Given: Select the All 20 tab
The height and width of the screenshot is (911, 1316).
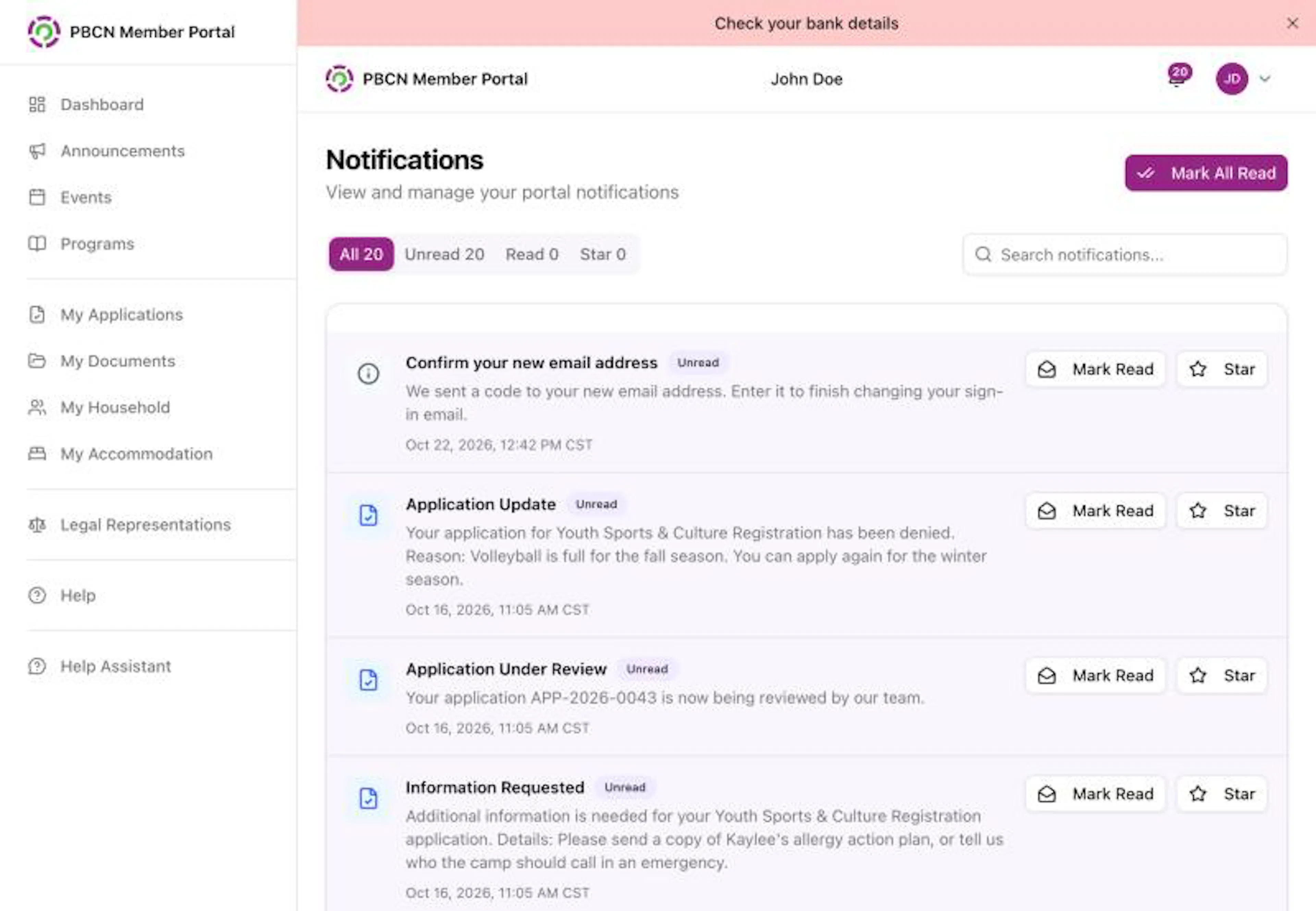Looking at the screenshot, I should [361, 254].
